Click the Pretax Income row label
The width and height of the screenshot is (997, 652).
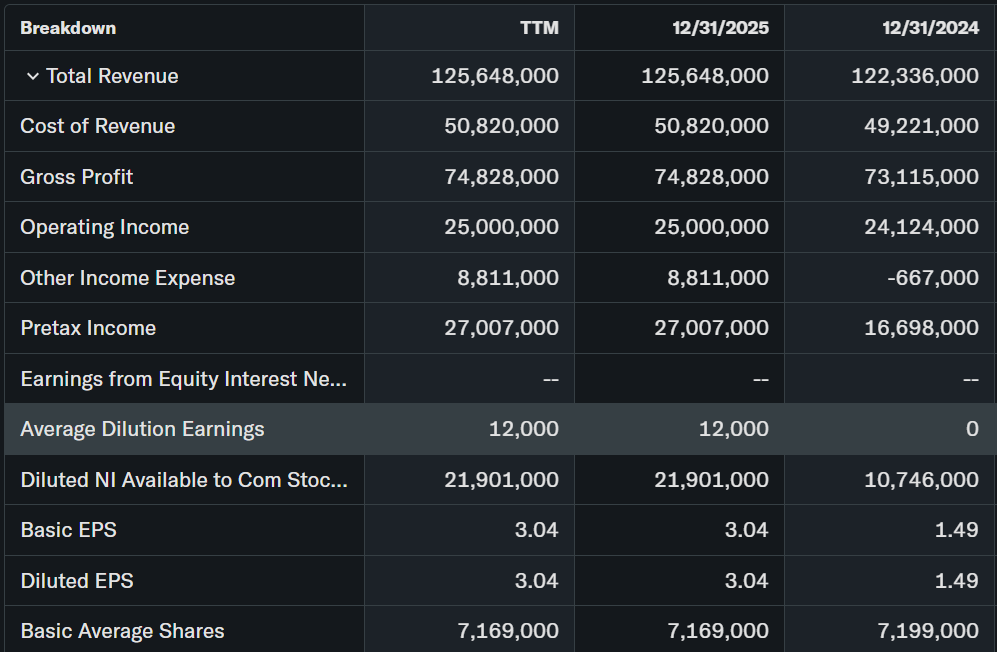click(x=88, y=328)
